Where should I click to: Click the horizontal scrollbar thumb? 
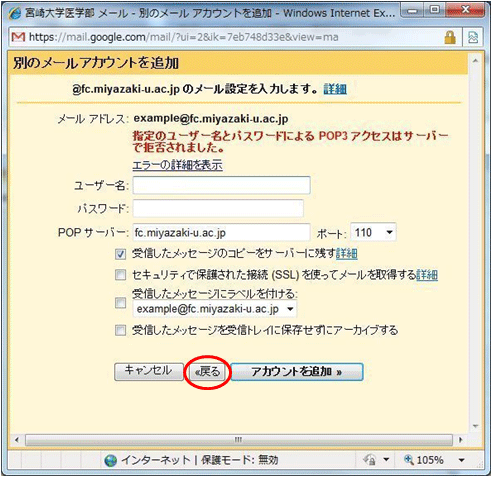point(239,440)
